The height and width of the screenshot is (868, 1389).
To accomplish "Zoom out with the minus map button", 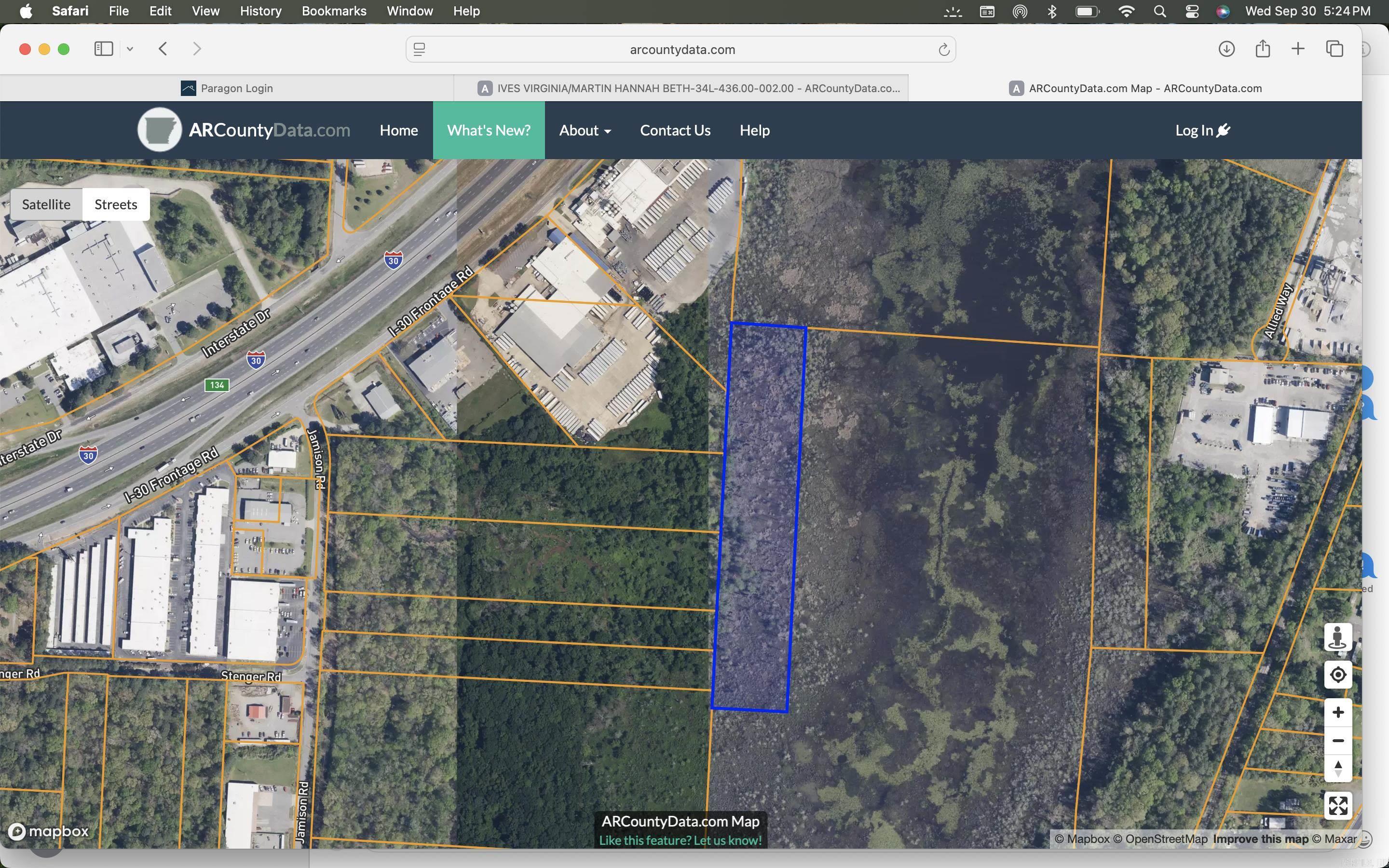I will tap(1337, 741).
